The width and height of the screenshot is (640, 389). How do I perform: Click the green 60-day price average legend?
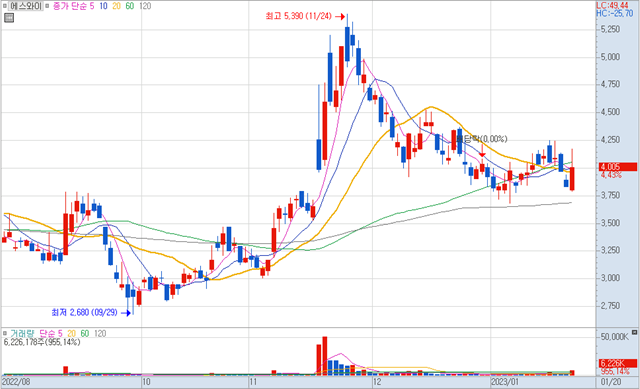[x=130, y=6]
